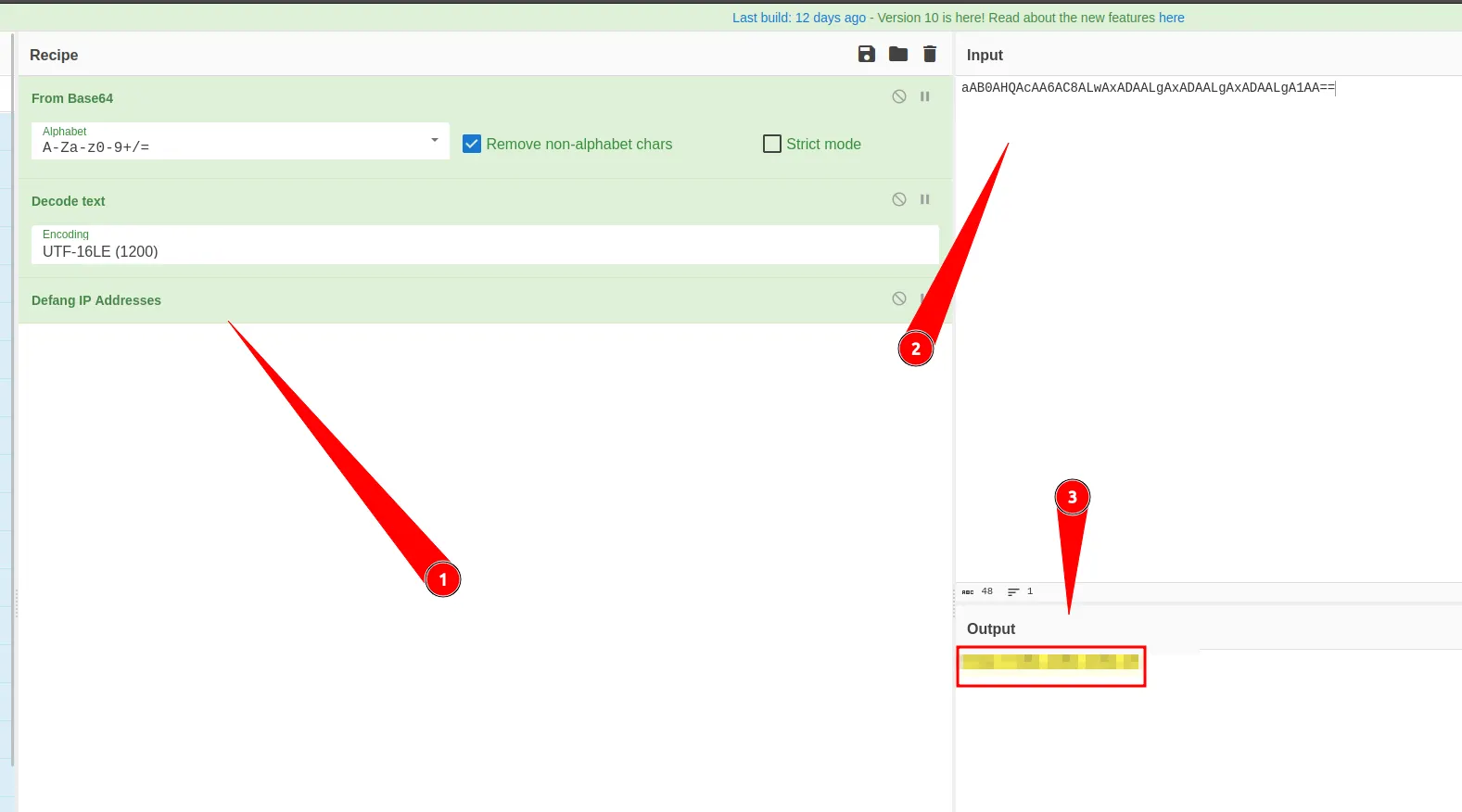Set breakpoint on From Base64 operation

coord(924,96)
